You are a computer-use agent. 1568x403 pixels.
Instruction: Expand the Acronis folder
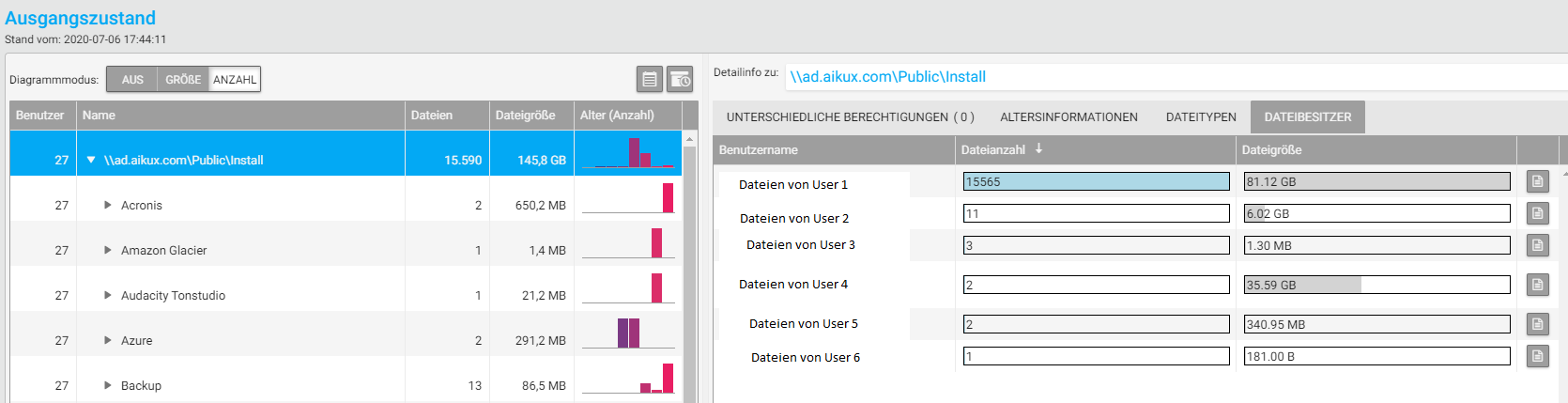[x=108, y=205]
